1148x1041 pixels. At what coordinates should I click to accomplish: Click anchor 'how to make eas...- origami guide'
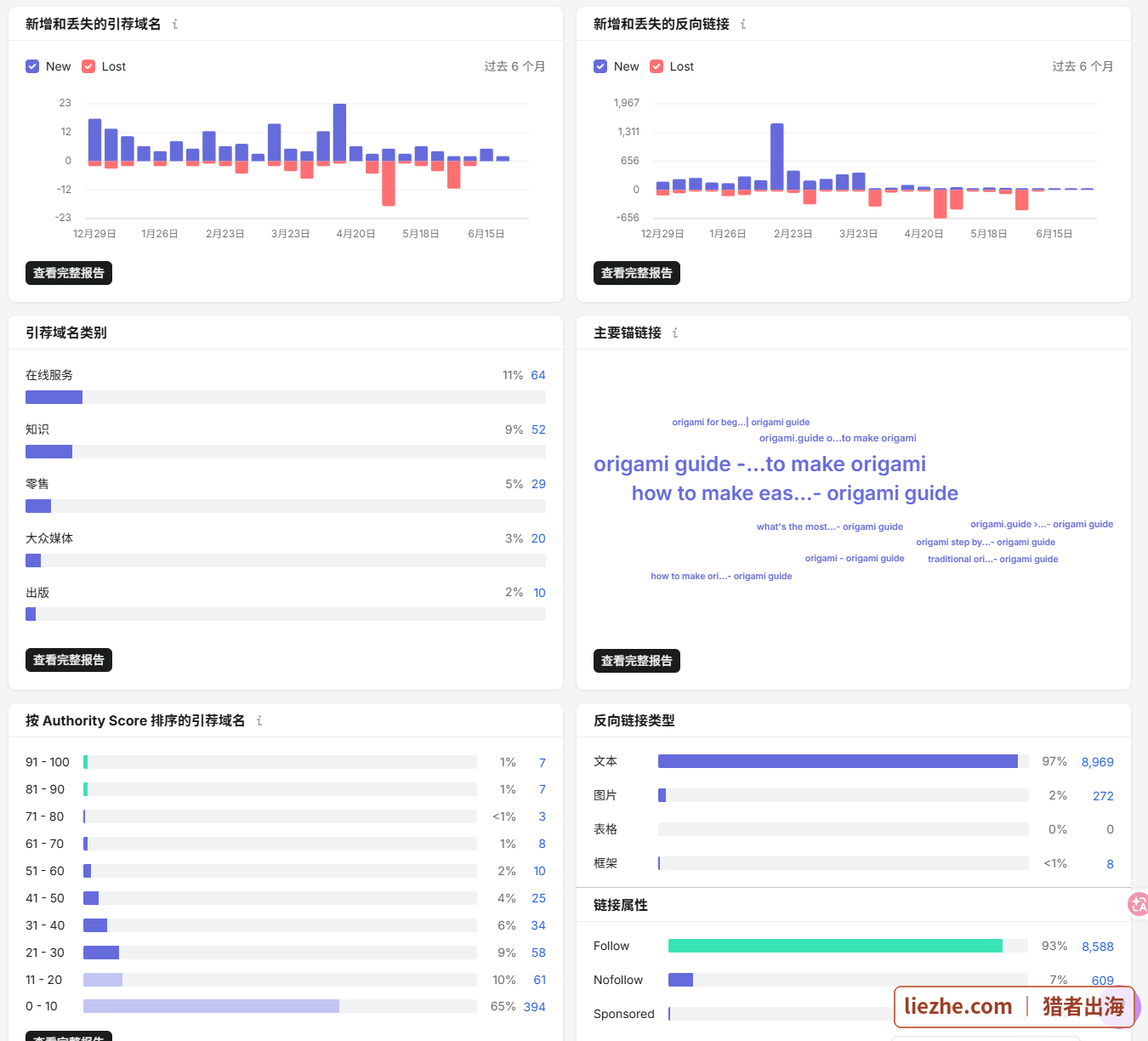pos(795,493)
